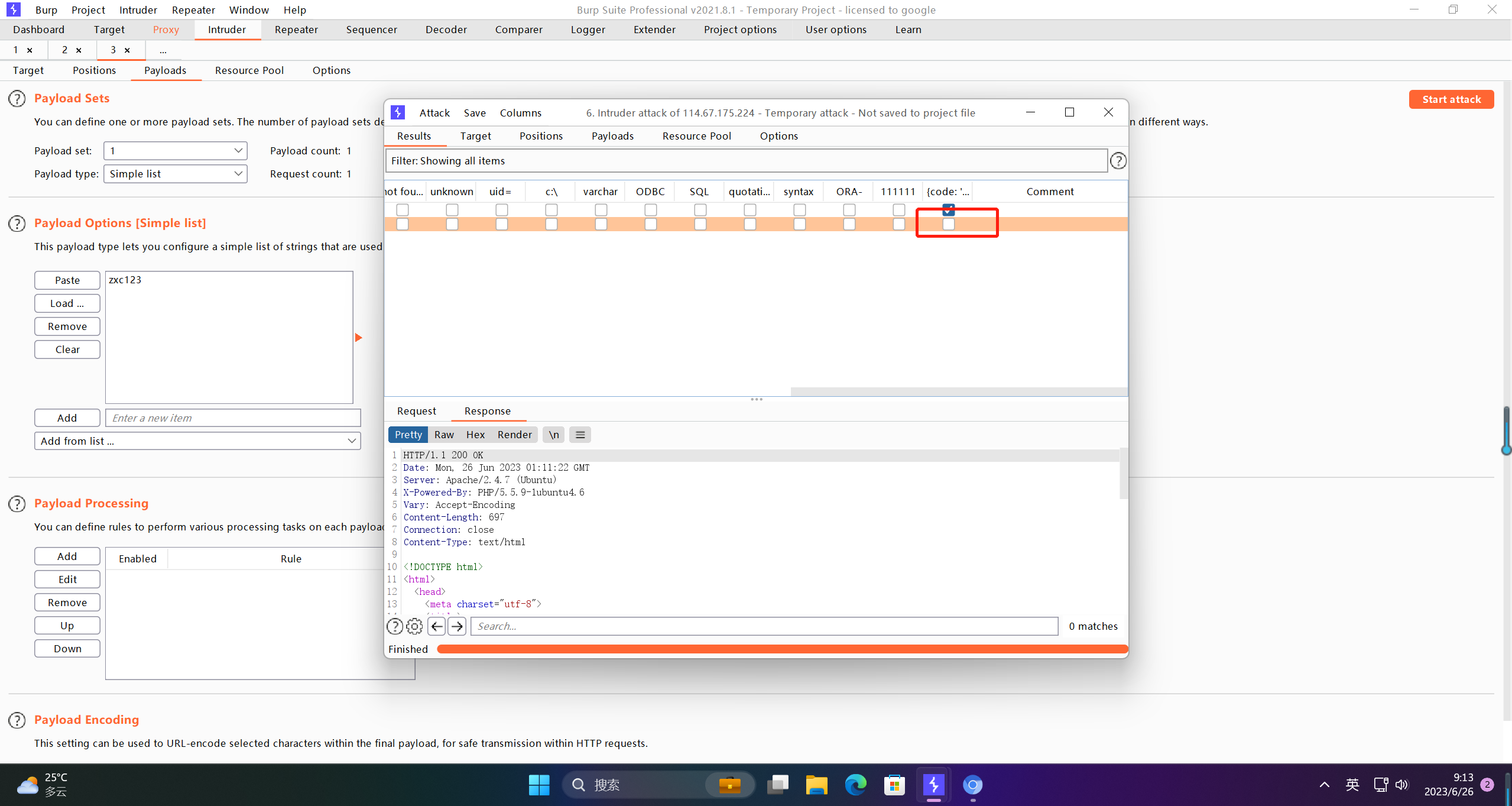Click attack progress bar

point(782,649)
